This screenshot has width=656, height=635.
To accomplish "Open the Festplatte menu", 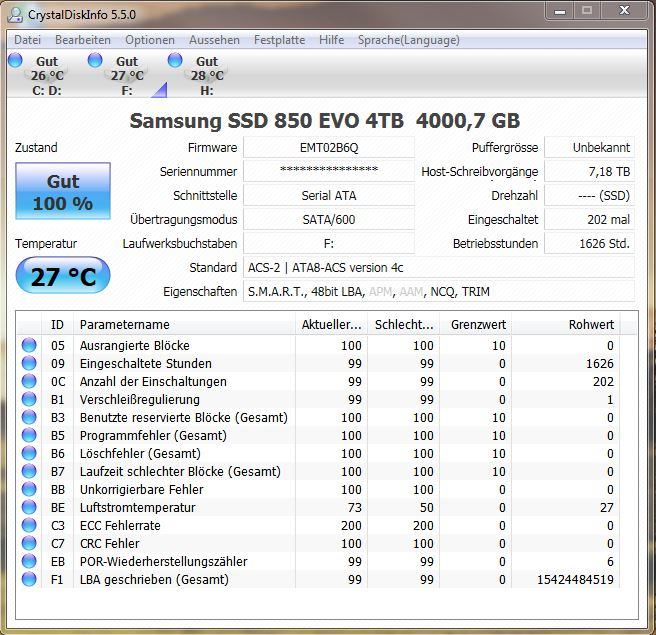I will click(279, 40).
